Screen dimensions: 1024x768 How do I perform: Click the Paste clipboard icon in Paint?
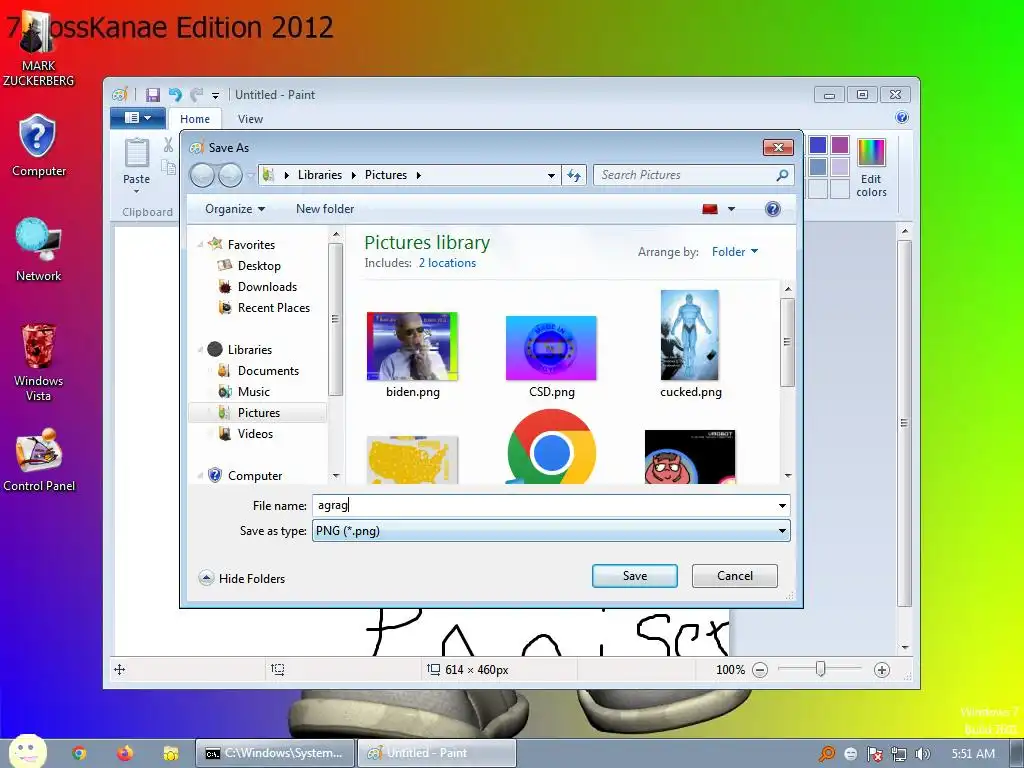coord(136,153)
